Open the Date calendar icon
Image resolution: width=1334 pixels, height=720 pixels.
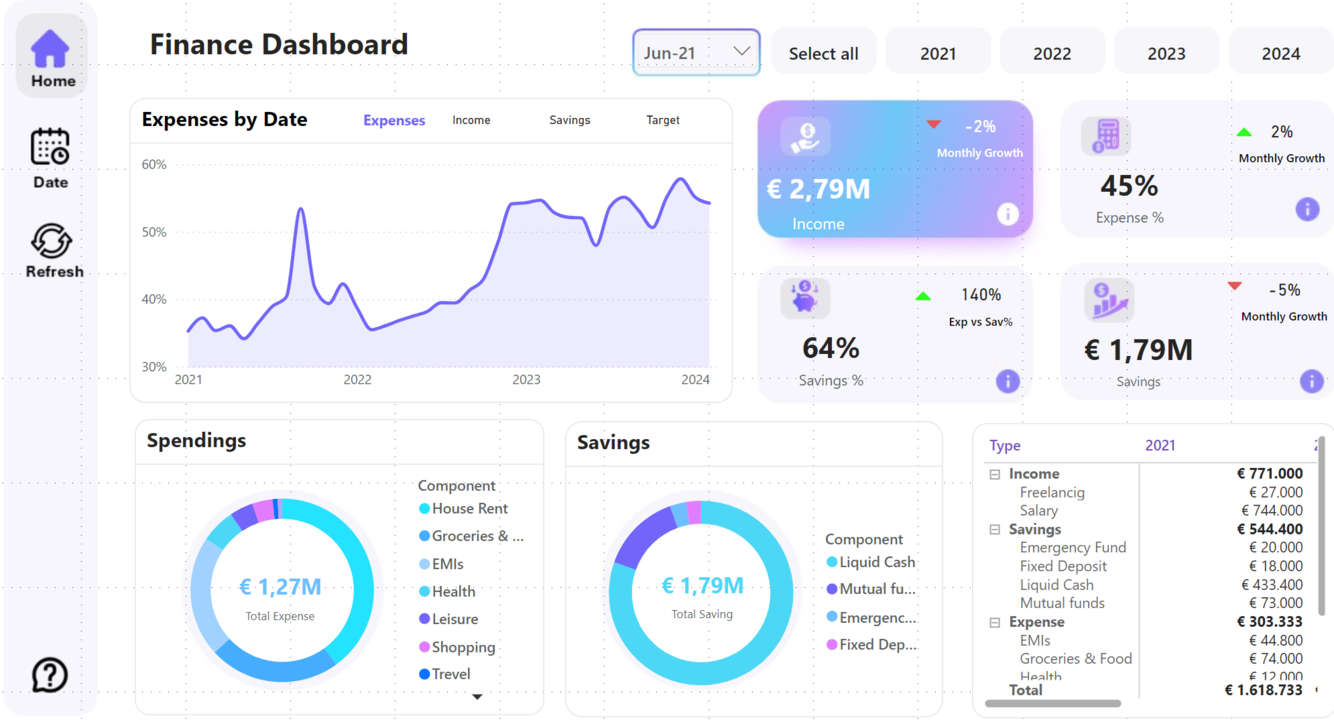(50, 147)
